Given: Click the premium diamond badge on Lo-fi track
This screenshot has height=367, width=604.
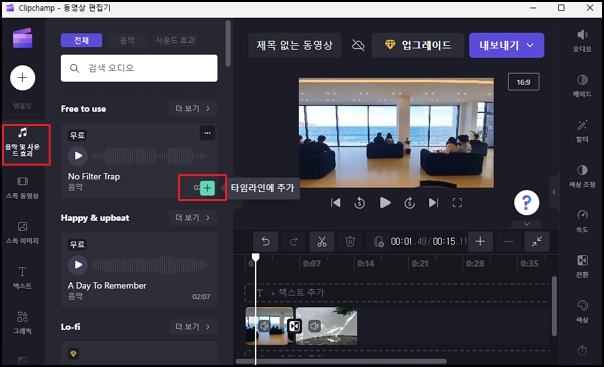Looking at the screenshot, I should [x=73, y=354].
